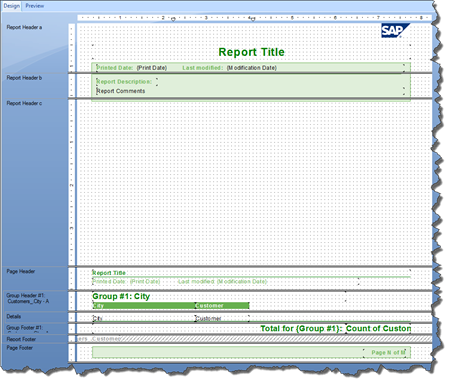Select the Customer field in Details section
The height and width of the screenshot is (384, 451).
[x=222, y=318]
